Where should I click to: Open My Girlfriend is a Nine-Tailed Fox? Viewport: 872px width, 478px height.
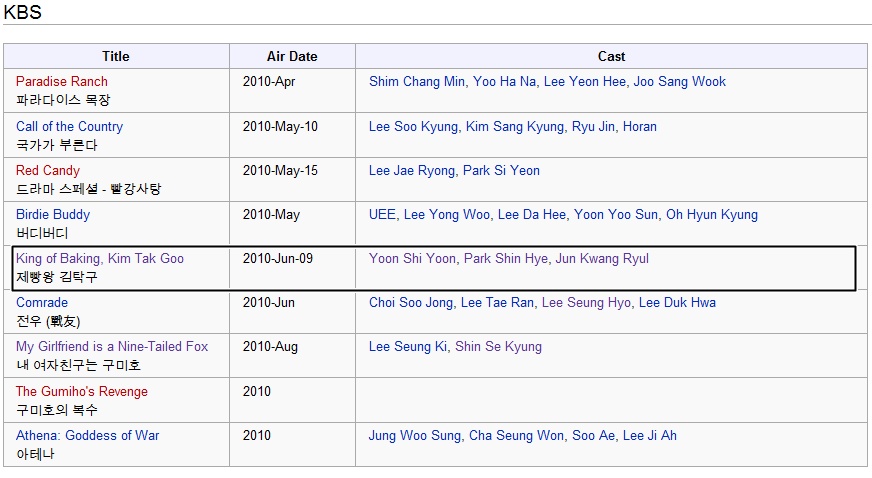[x=112, y=347]
